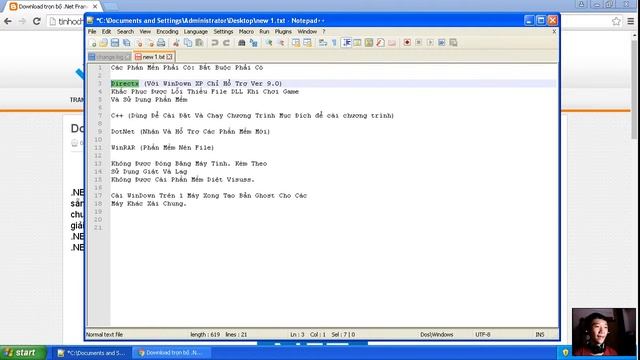Image resolution: width=640 pixels, height=360 pixels.
Task: Start macro recording with red Record icon
Action: [407, 43]
